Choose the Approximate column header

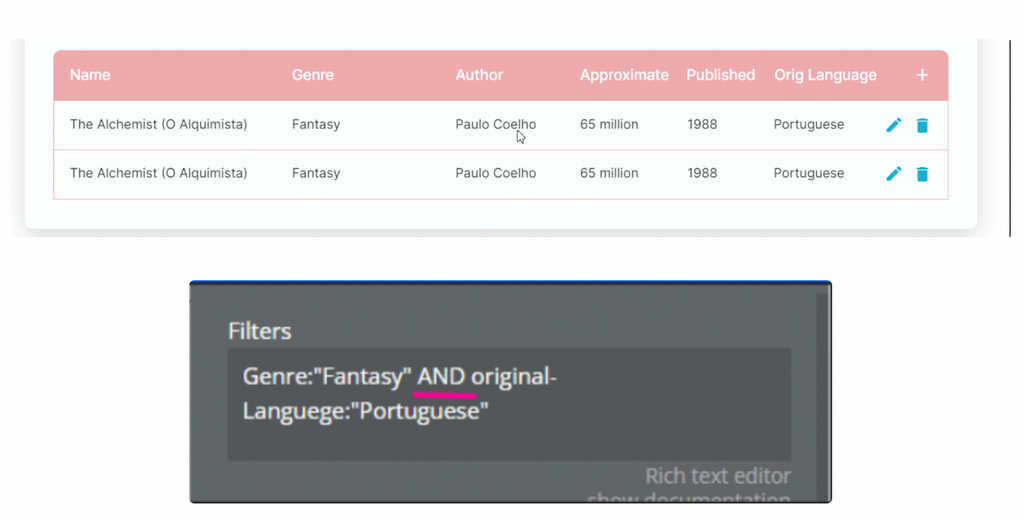[x=624, y=75]
